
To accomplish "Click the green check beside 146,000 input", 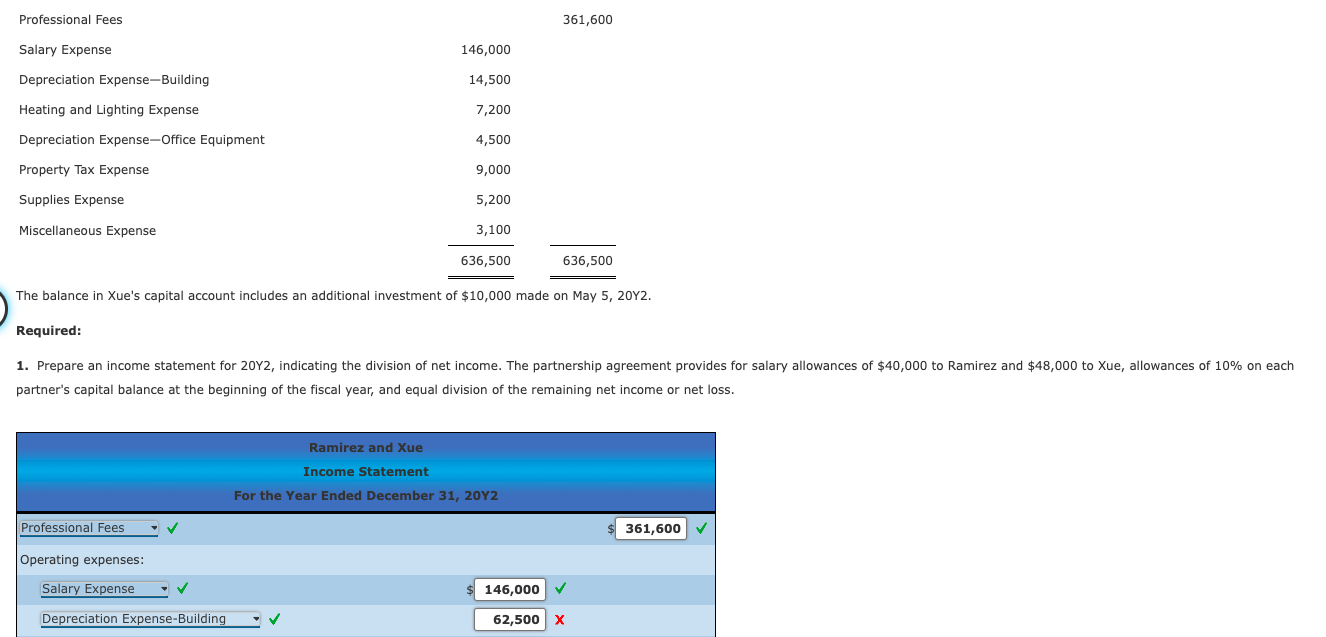I will [x=561, y=589].
